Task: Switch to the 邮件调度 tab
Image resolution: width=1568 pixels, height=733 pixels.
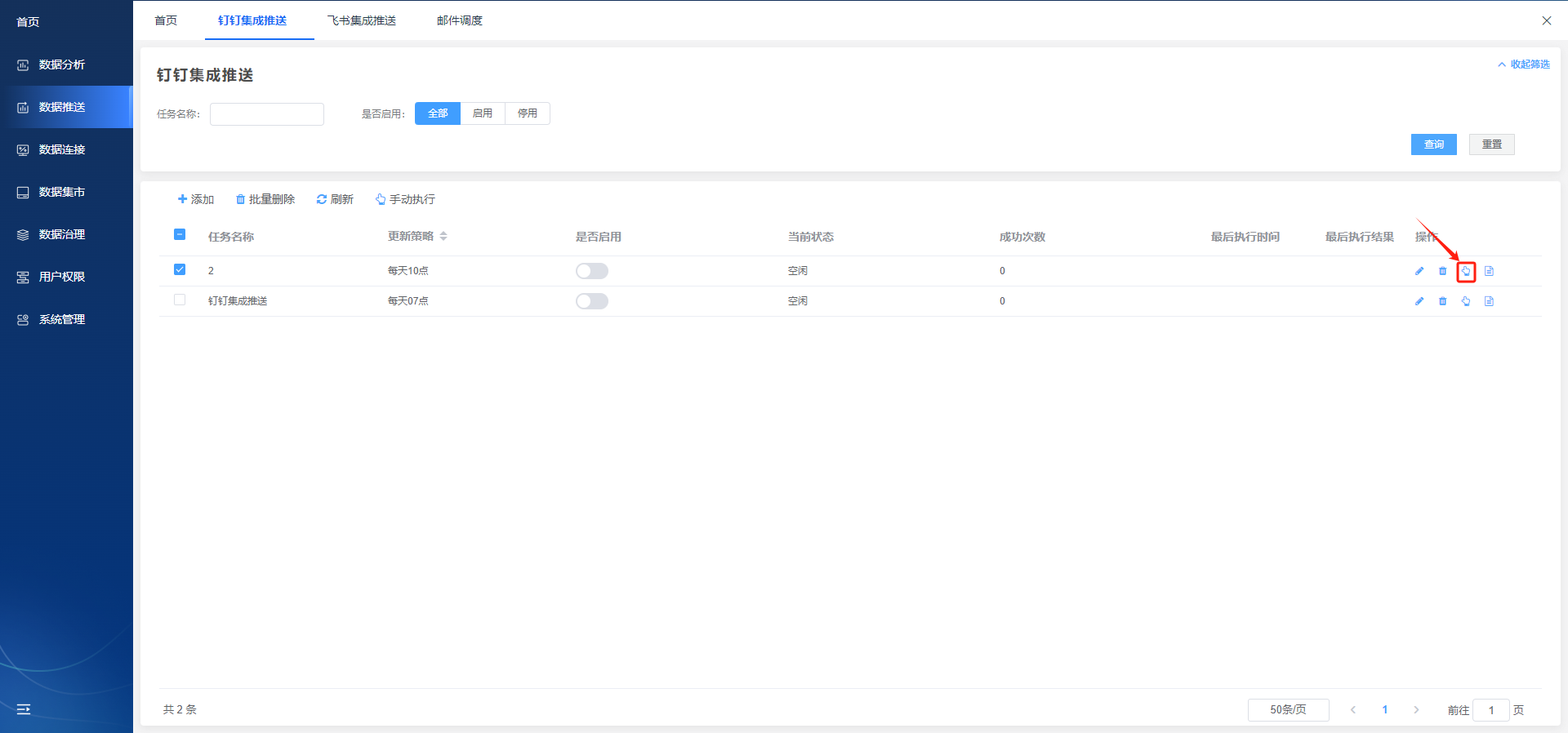Action: click(460, 20)
